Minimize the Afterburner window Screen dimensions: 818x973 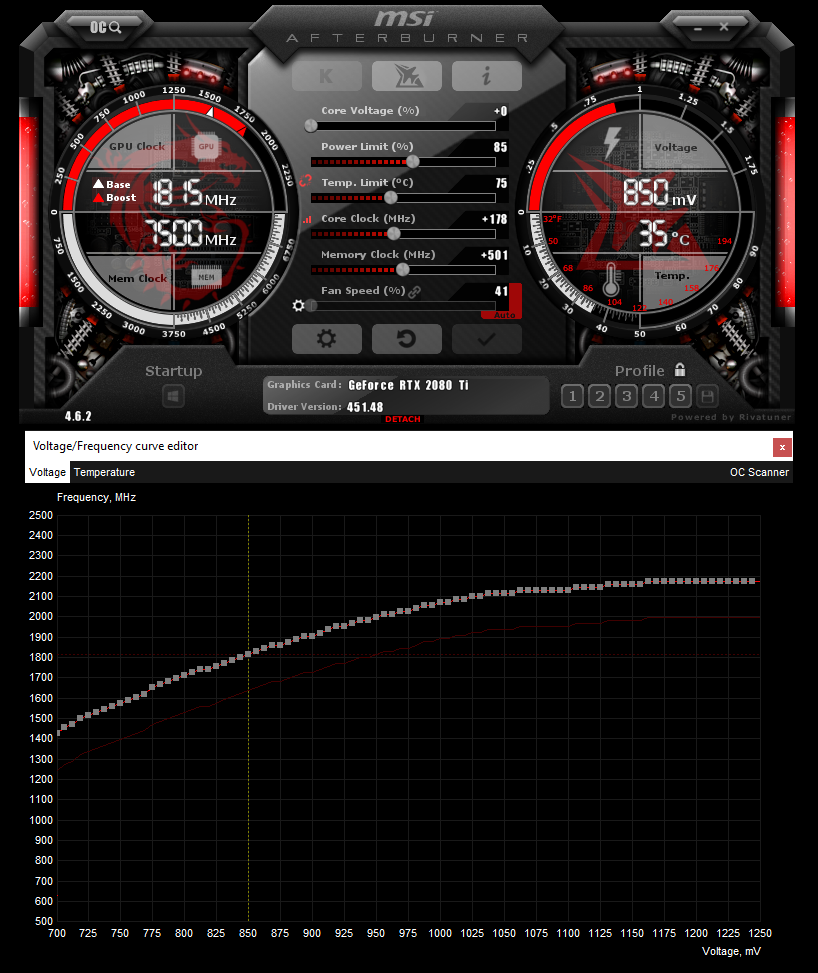[x=698, y=28]
